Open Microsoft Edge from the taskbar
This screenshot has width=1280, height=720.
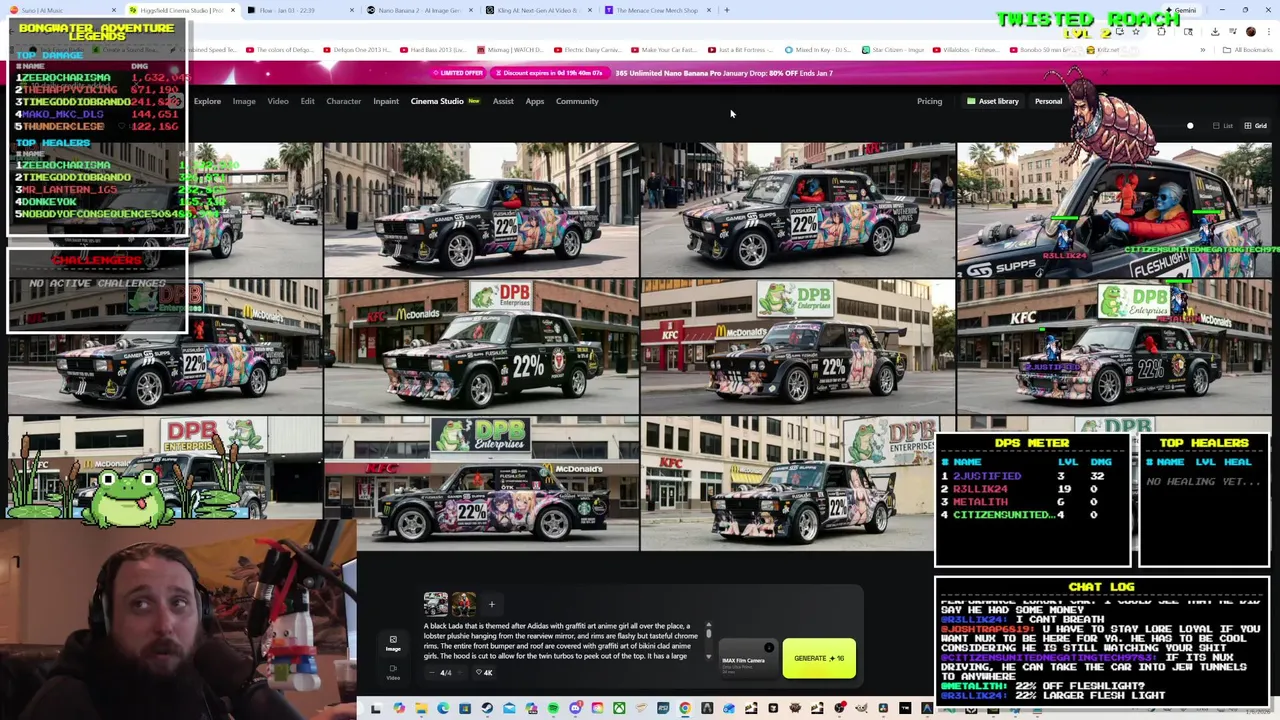pos(443,709)
